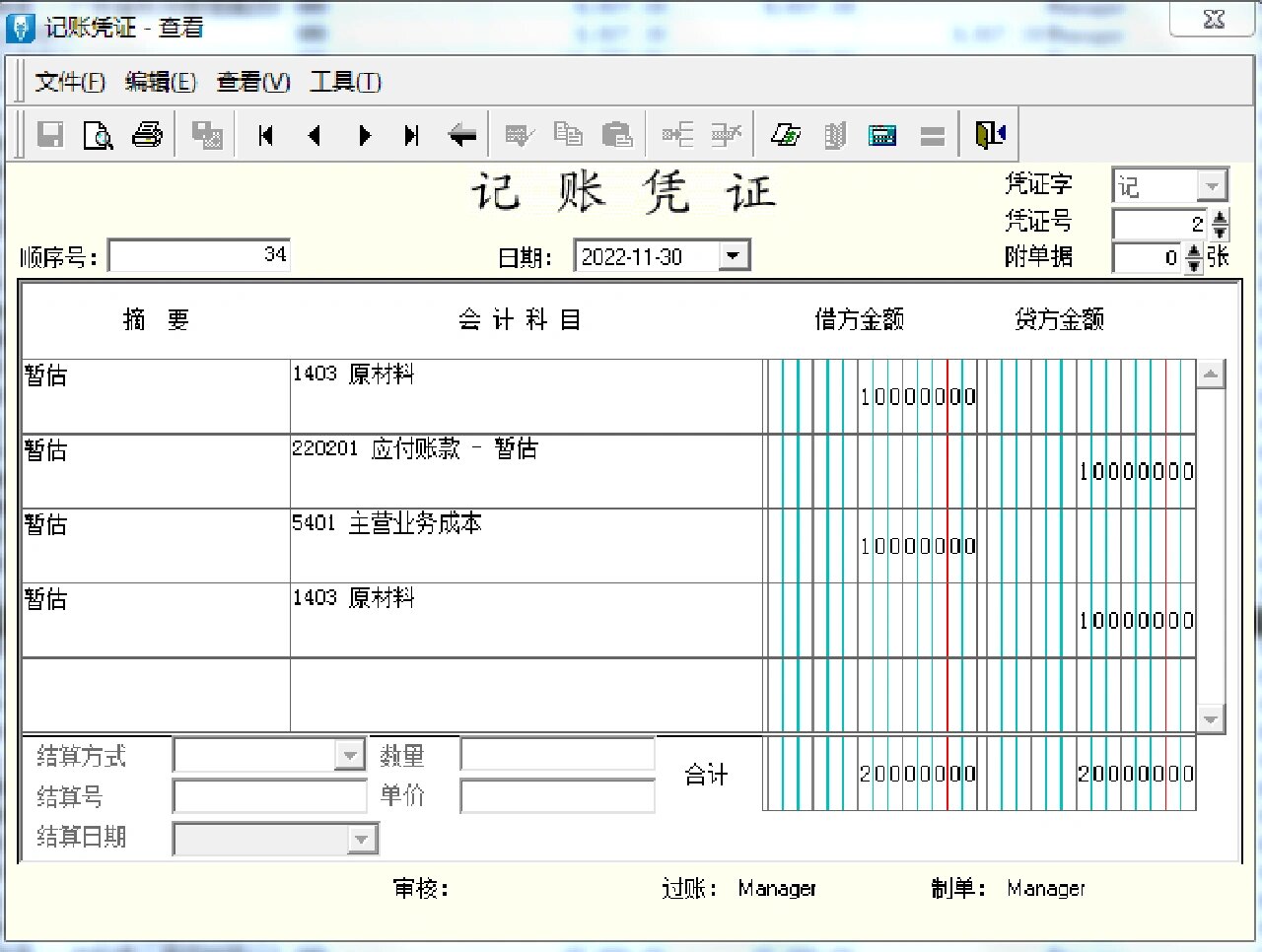
Task: Close the 记账凭证 window
Action: 1214,20
